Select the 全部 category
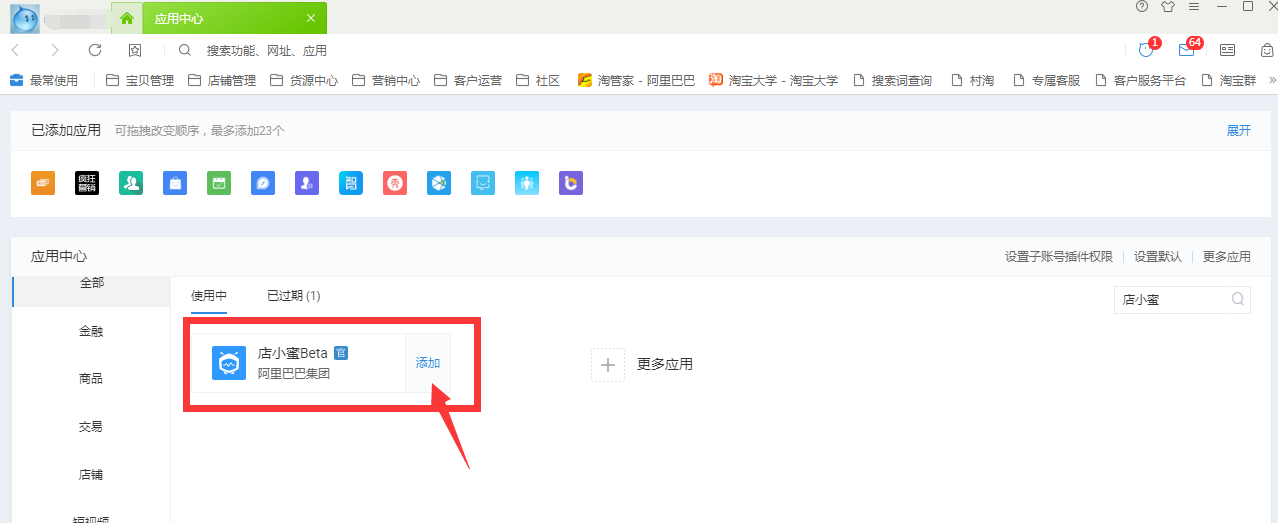Screen dimensions: 1278x523 point(91,283)
